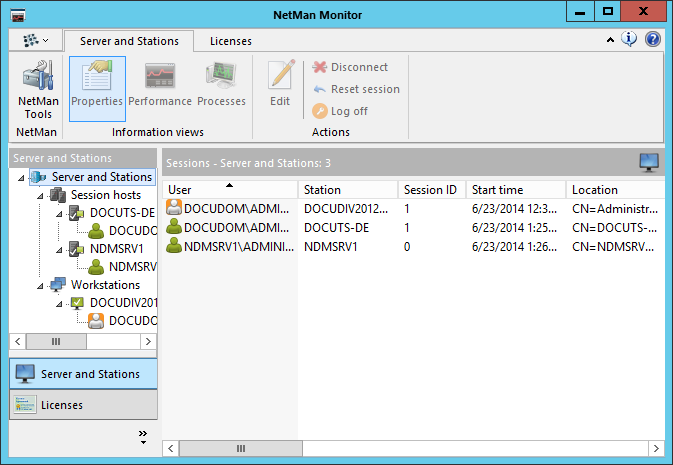Show the Processes information view
Viewport: 673px width, 465px height.
[221, 88]
